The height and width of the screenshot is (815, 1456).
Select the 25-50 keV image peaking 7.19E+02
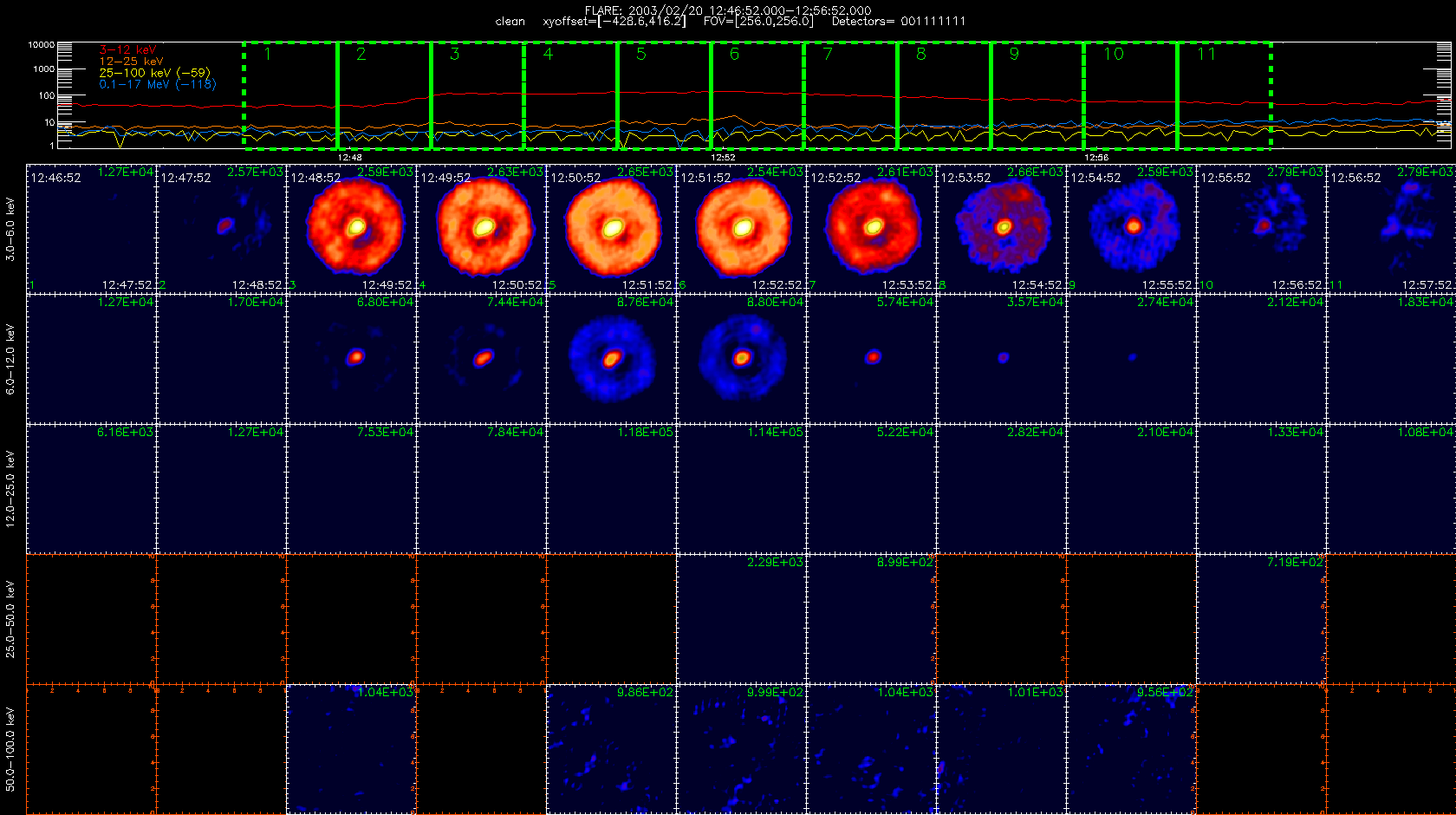(1262, 619)
